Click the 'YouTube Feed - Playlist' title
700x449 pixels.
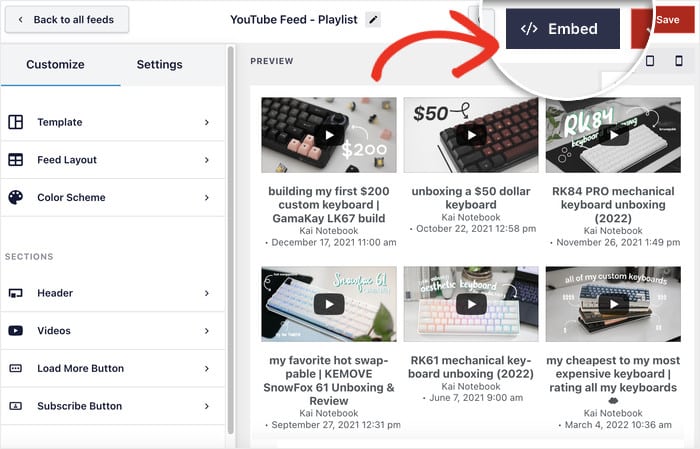294,20
